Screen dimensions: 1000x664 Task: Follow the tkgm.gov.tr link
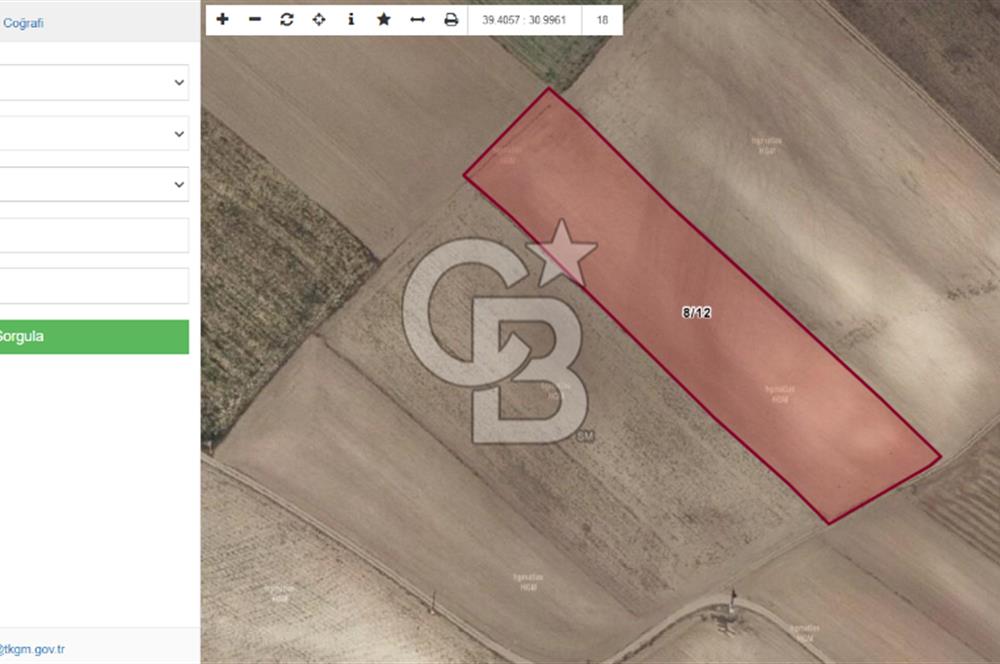click(x=32, y=649)
